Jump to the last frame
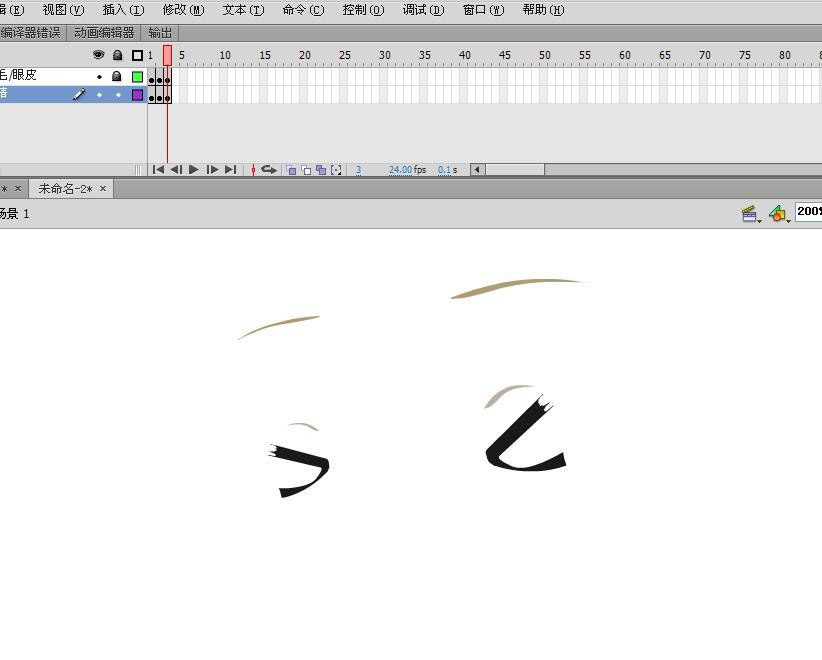This screenshot has width=822, height=660. 230,170
